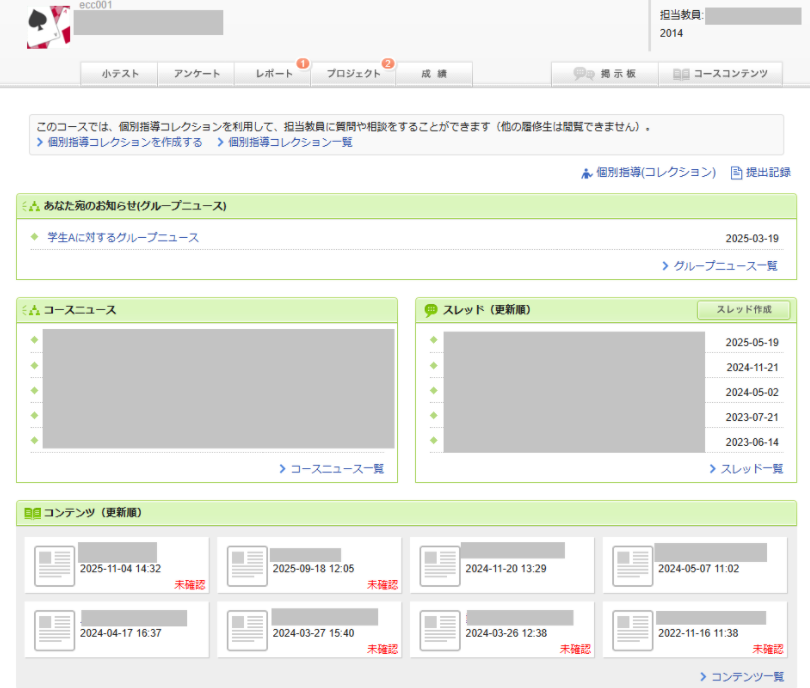Click the book icon on コースコンテンツ

pyautogui.click(x=681, y=74)
